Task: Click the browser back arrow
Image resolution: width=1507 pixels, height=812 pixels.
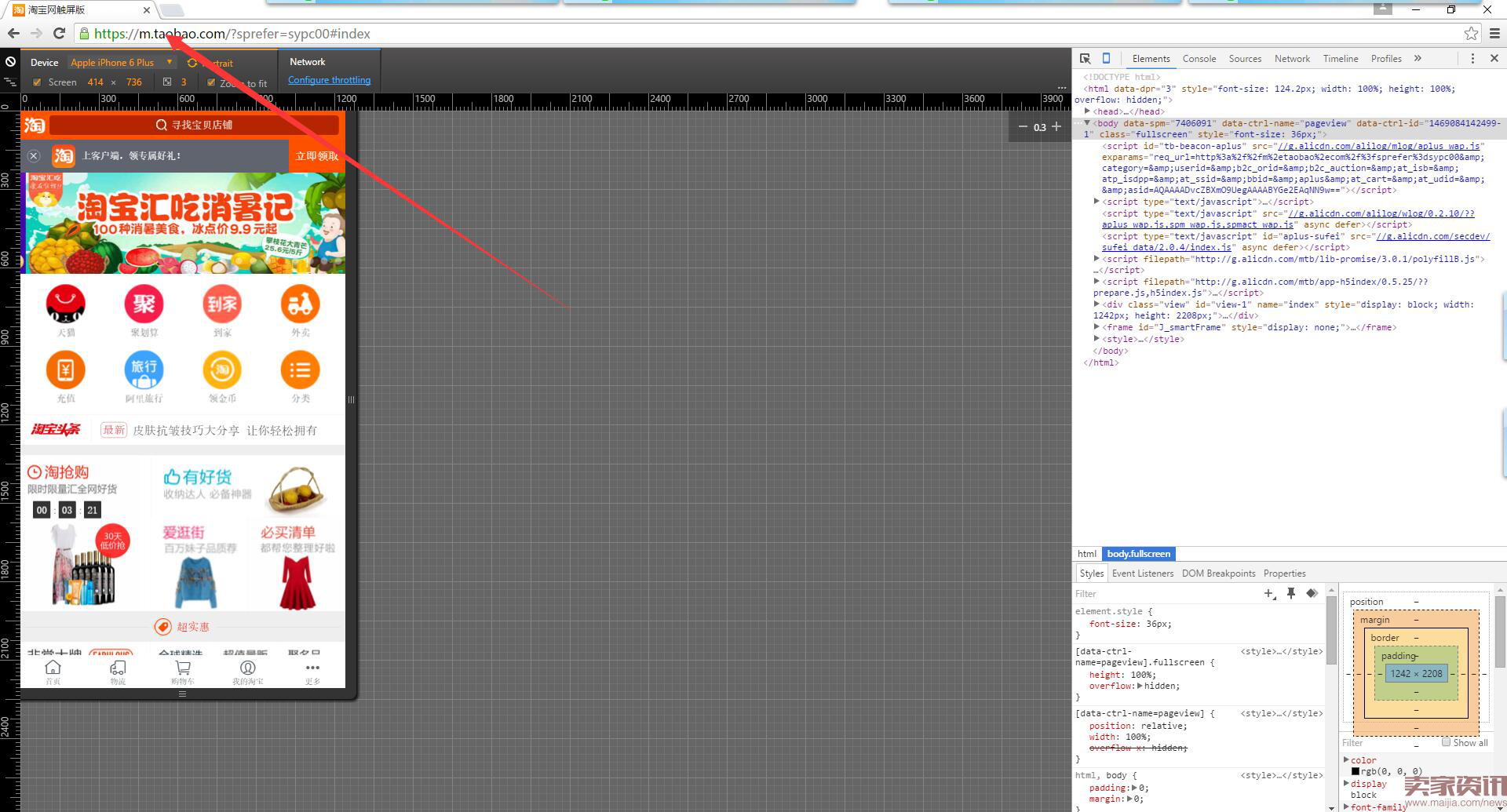Action: click(x=13, y=33)
